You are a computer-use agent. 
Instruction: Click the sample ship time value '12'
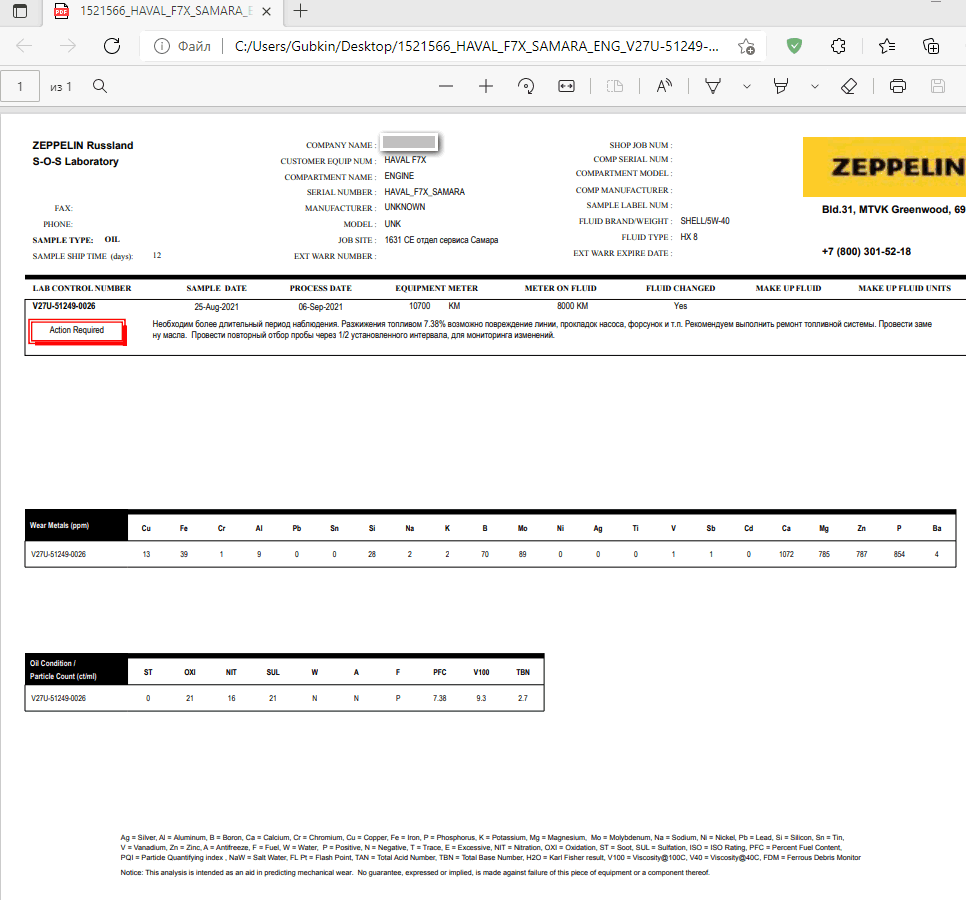click(x=157, y=256)
